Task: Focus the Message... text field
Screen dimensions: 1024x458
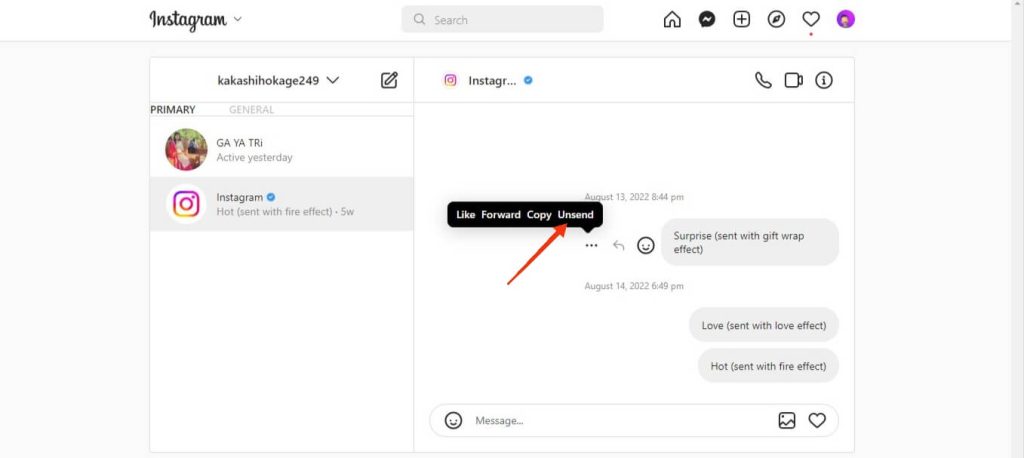Action: [x=620, y=420]
